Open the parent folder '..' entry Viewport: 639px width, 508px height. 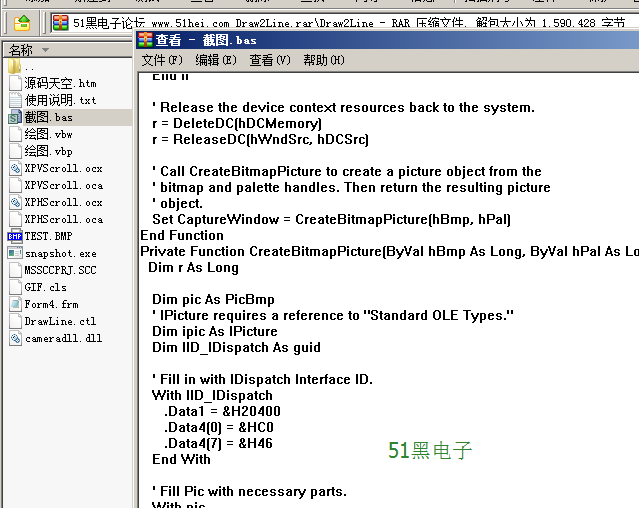pos(20,66)
